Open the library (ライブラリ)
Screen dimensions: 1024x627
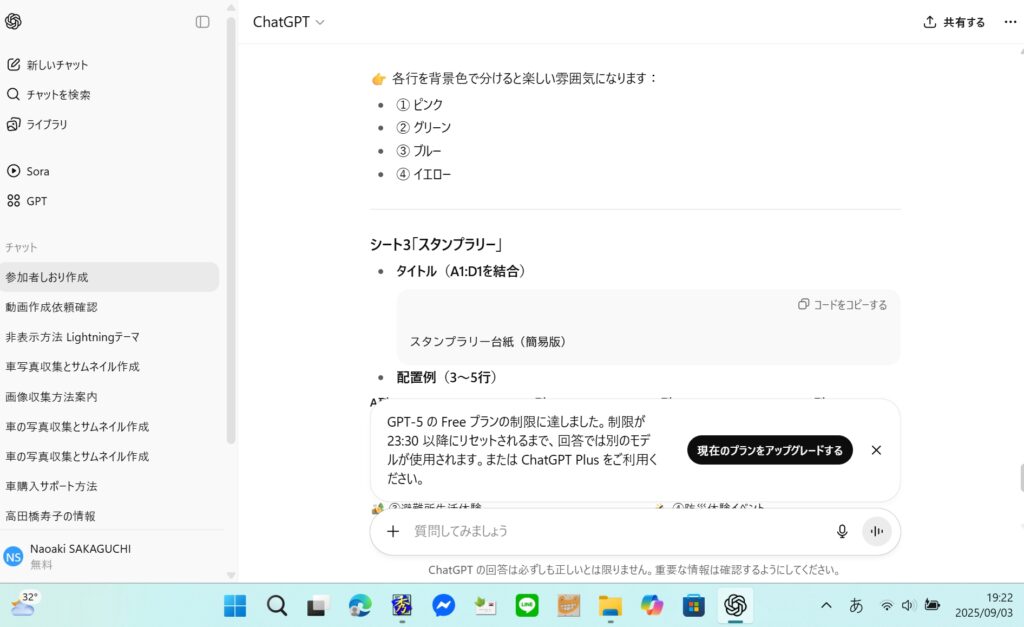pyautogui.click(x=37, y=124)
